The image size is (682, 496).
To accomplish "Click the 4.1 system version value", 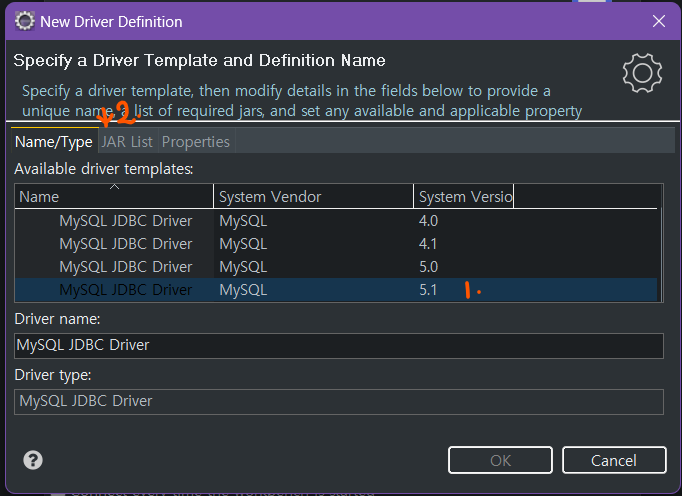I will [428, 244].
